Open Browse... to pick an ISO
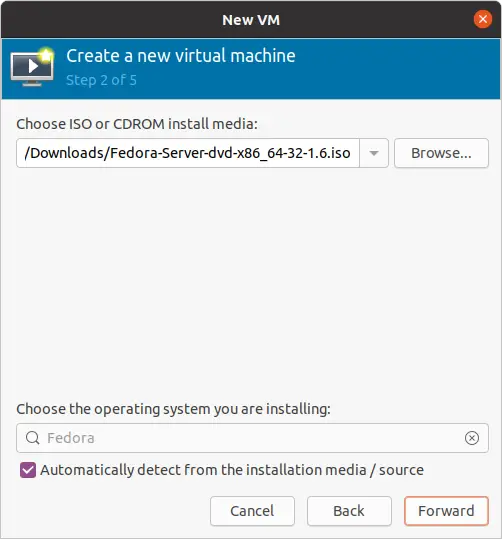Viewport: 502px width, 539px height. [441, 153]
